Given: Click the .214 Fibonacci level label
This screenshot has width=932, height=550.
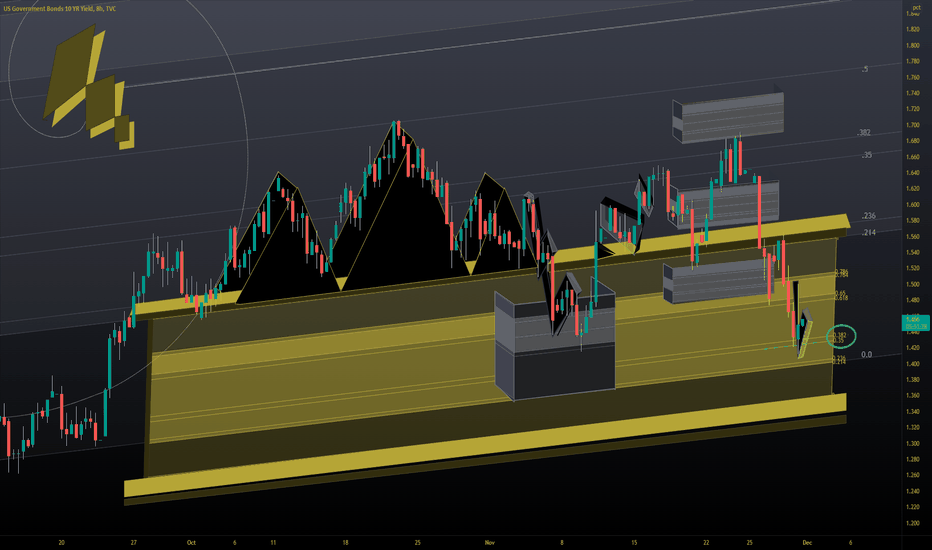Looking at the screenshot, I should click(x=868, y=232).
